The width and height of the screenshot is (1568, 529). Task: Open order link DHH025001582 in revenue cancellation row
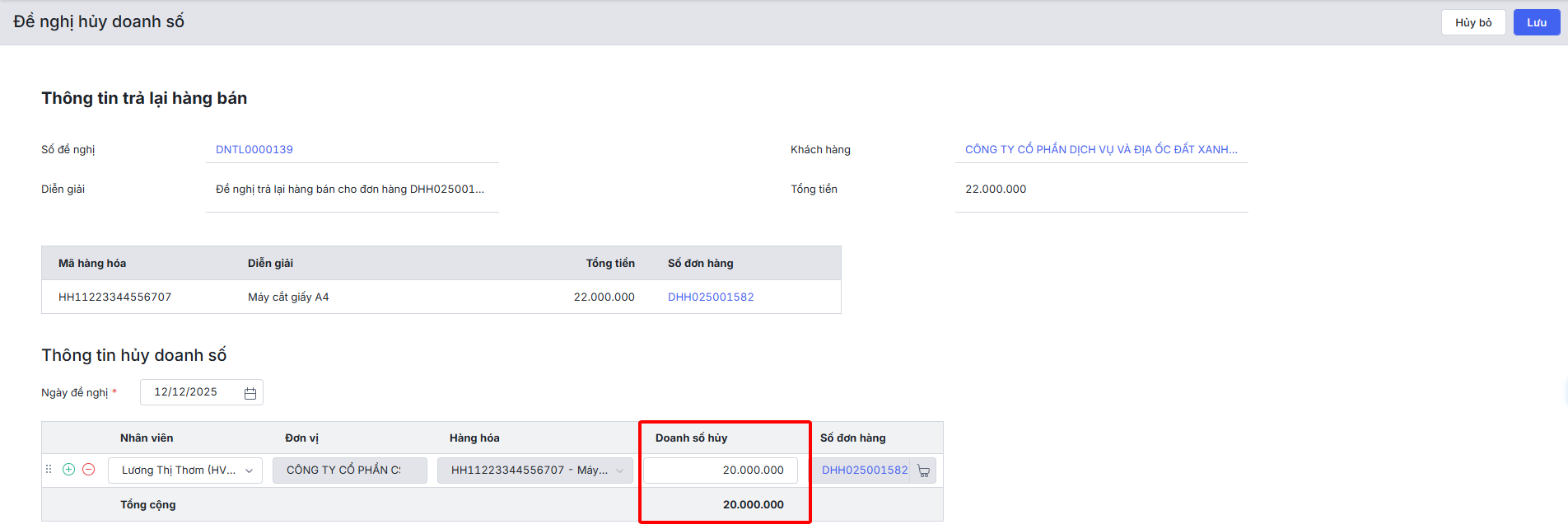[865, 470]
